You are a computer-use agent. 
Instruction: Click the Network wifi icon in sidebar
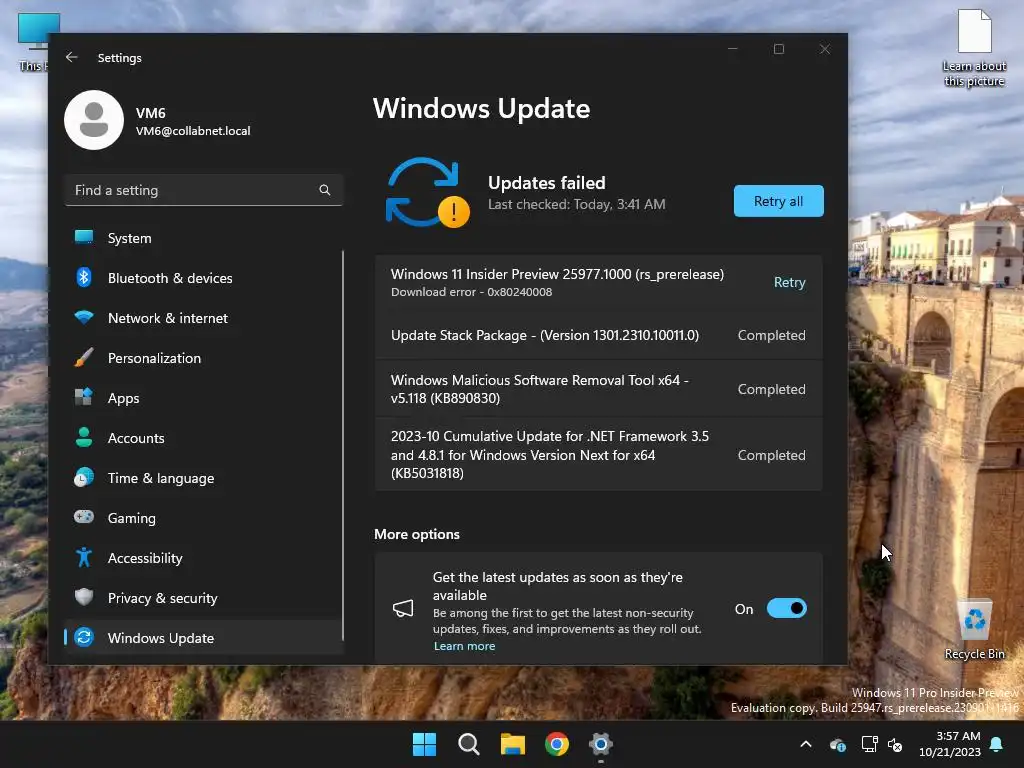(84, 317)
